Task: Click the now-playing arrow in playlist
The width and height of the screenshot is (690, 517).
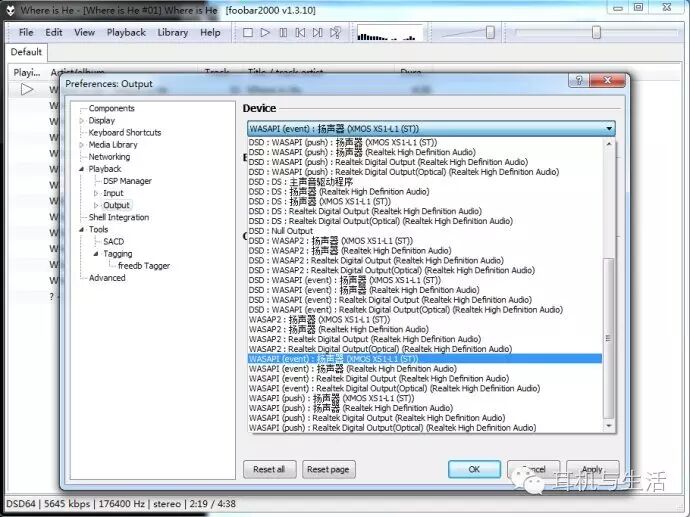Action: click(x=27, y=89)
